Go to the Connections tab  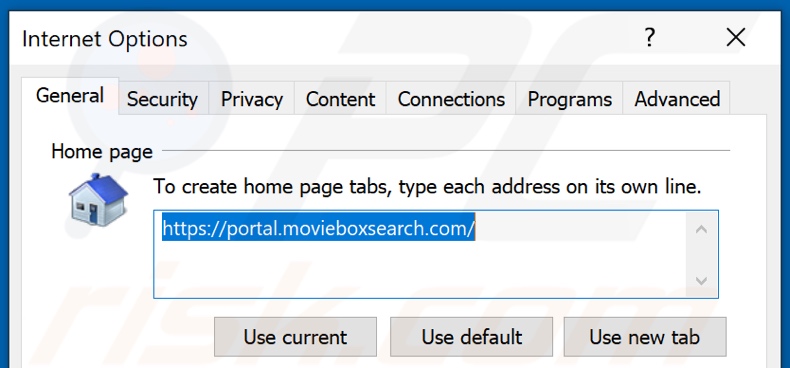(x=451, y=99)
